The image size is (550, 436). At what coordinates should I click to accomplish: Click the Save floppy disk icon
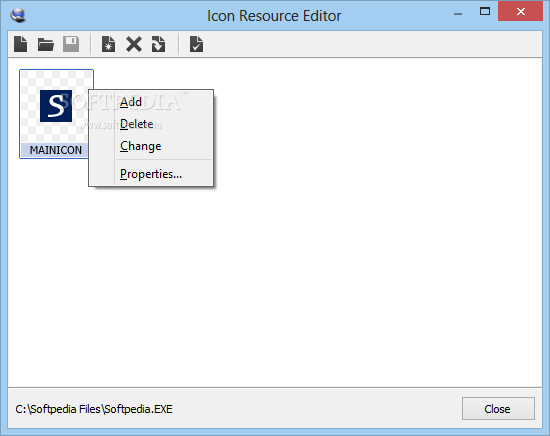coord(71,44)
